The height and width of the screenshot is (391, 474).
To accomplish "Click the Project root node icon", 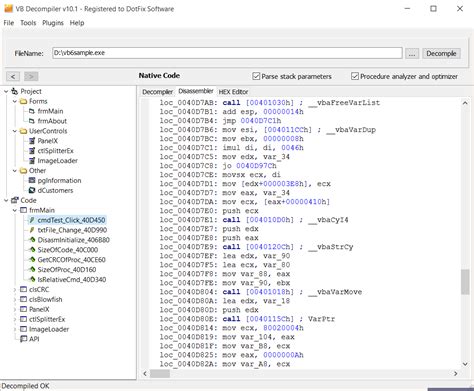I will click(x=15, y=91).
